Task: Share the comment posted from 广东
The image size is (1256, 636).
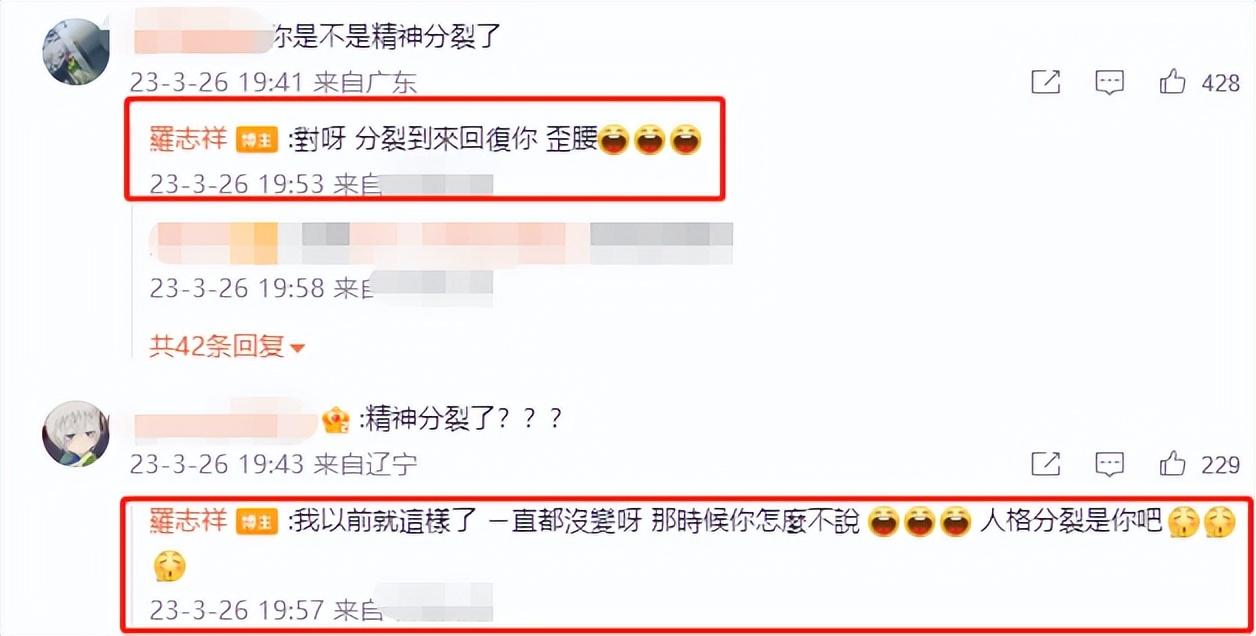Action: (x=1045, y=82)
